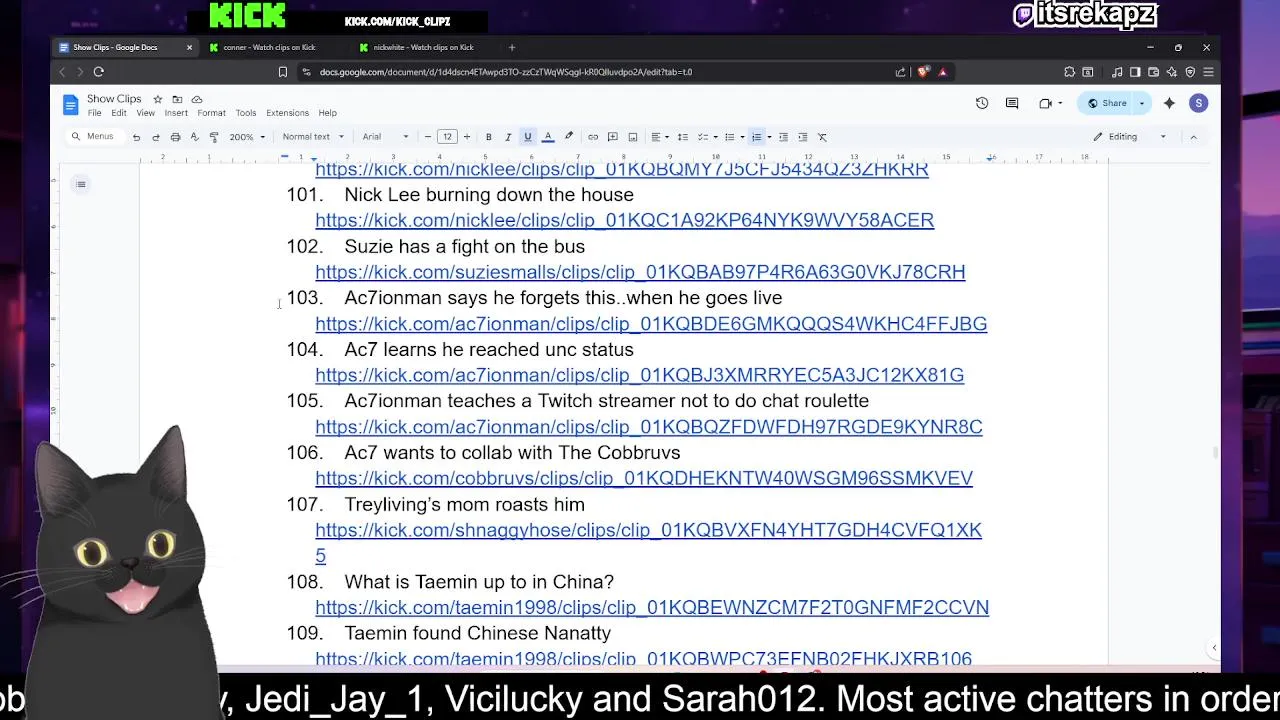Viewport: 1280px width, 720px height.
Task: Switch to the 'conner - Watch clips on Kick' tab
Action: pos(270,47)
